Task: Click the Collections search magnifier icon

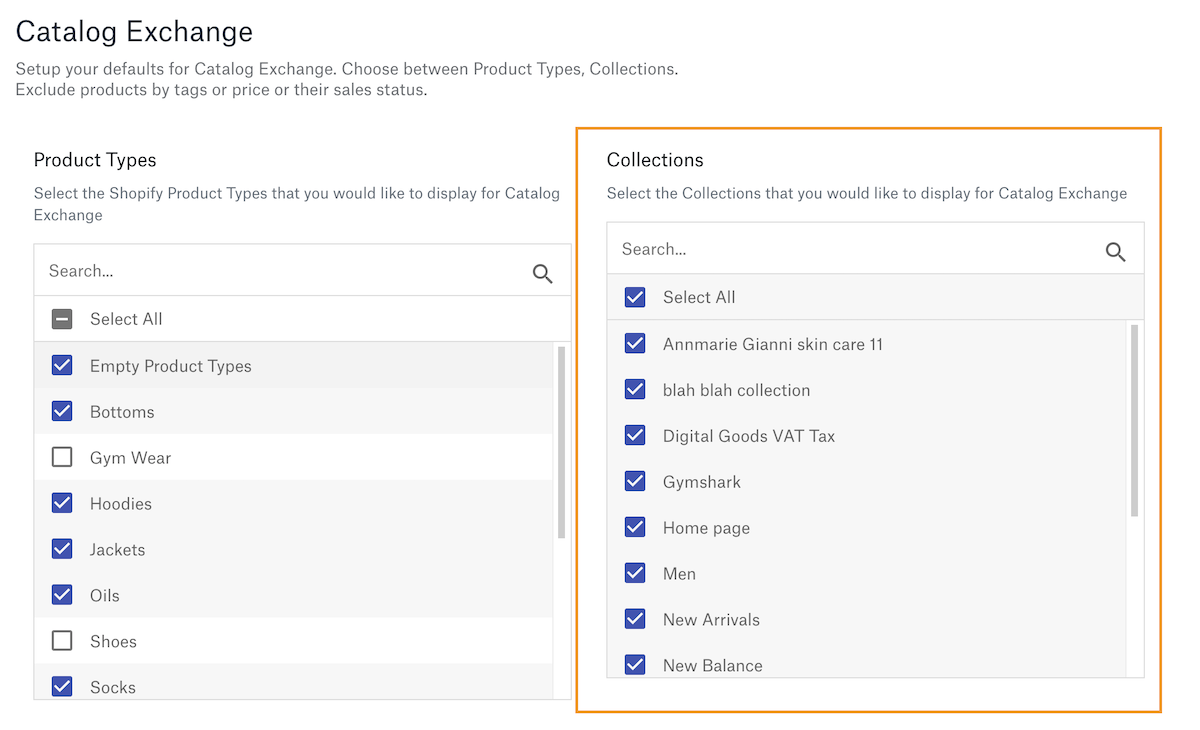Action: [x=1115, y=252]
